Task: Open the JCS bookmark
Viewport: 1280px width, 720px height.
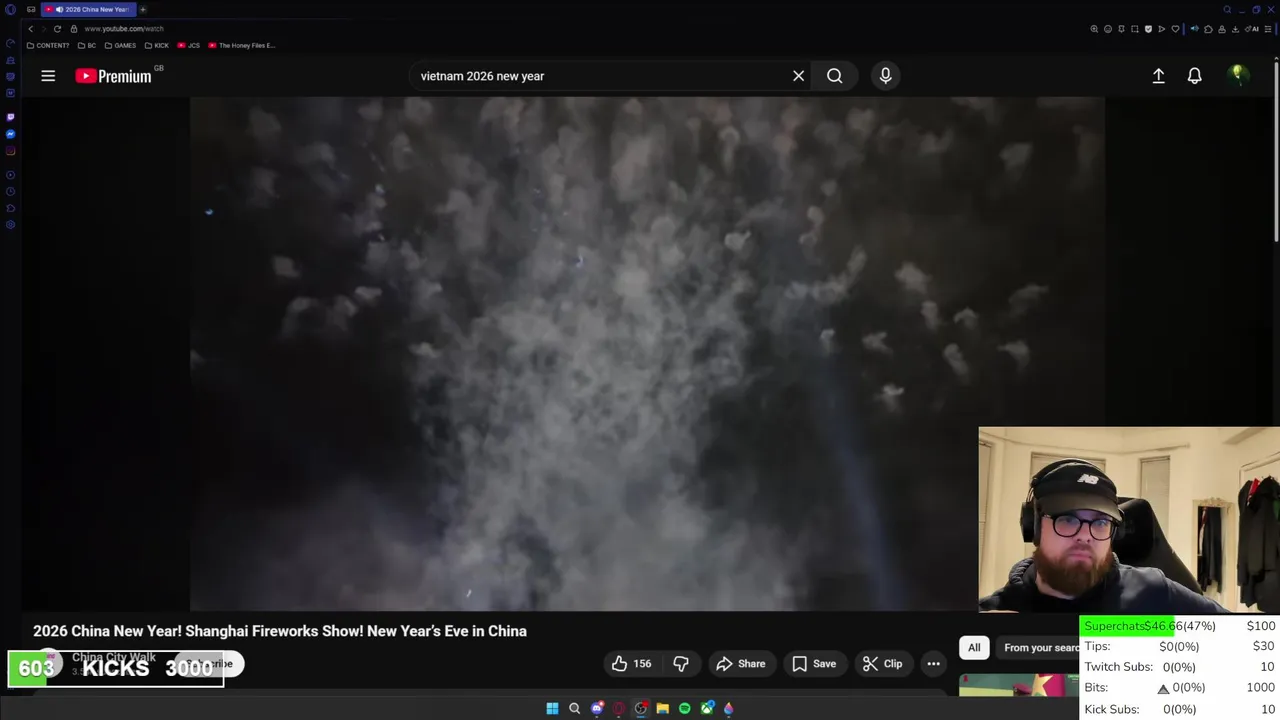Action: pyautogui.click(x=189, y=45)
